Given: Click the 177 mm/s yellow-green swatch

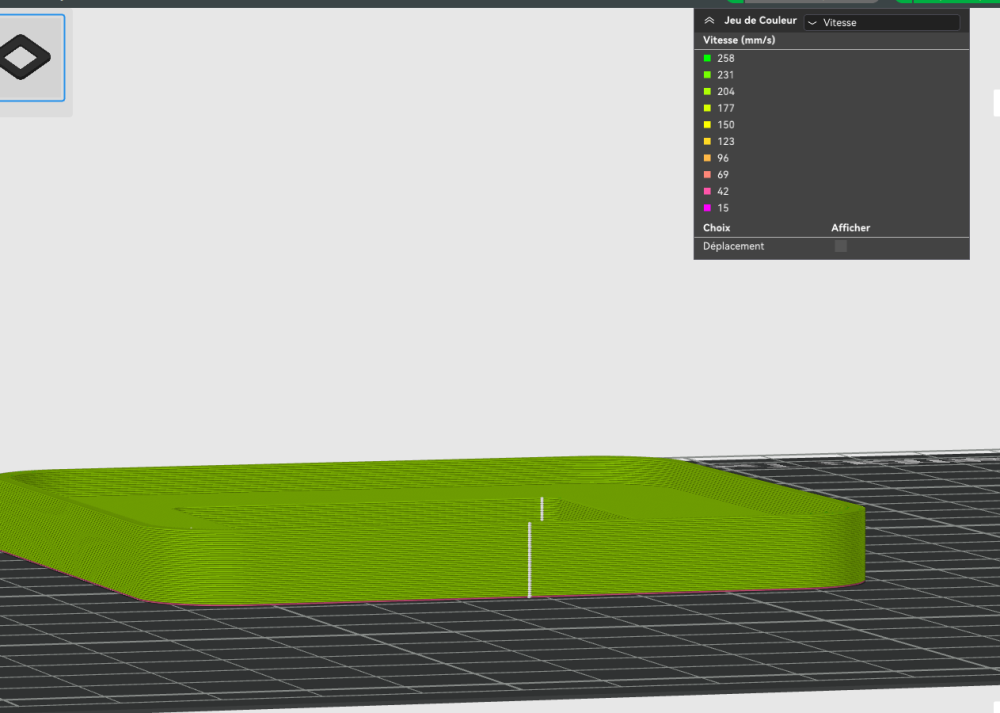Looking at the screenshot, I should (x=707, y=108).
